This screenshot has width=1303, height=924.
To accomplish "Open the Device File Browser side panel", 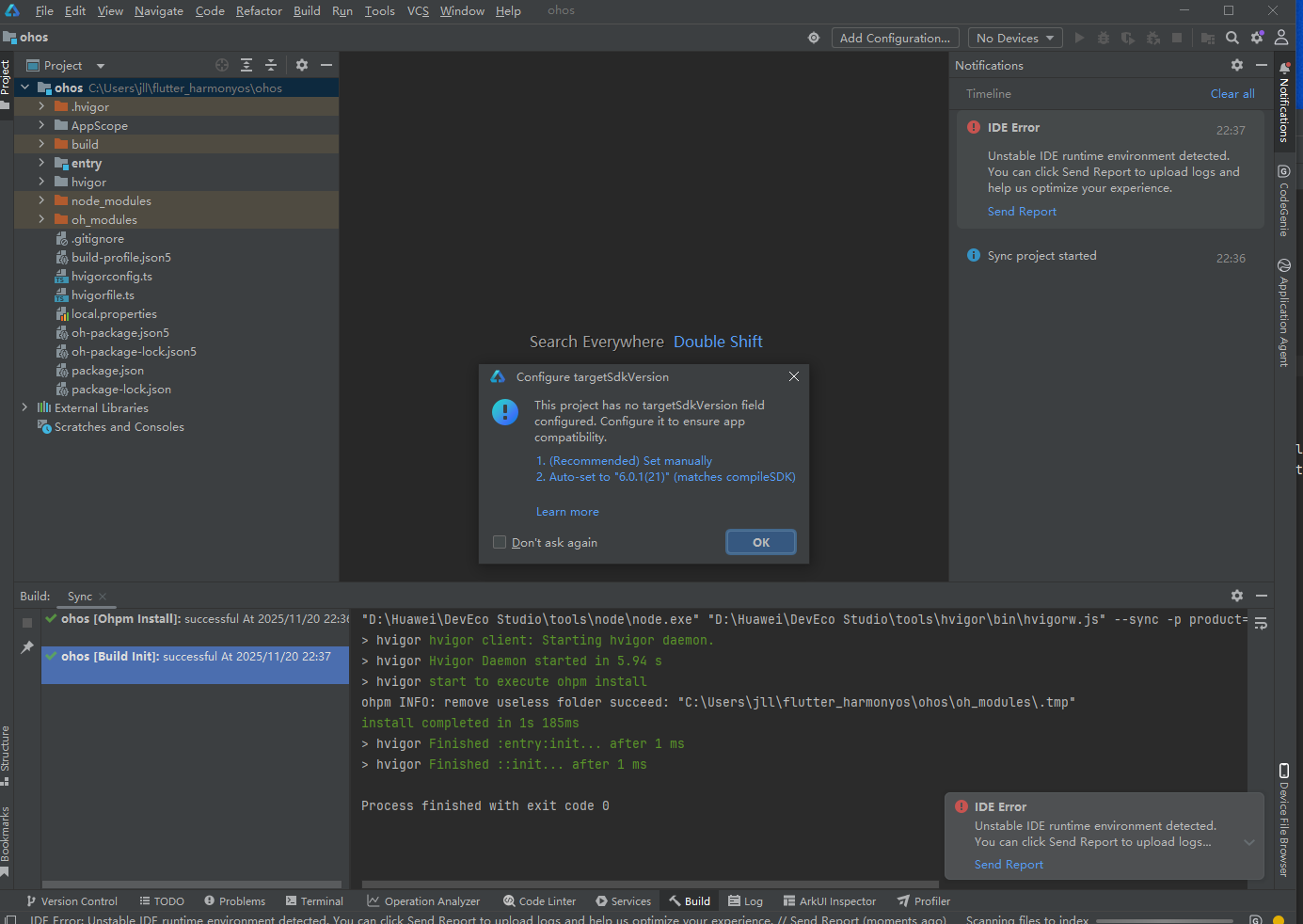I will point(1284,820).
